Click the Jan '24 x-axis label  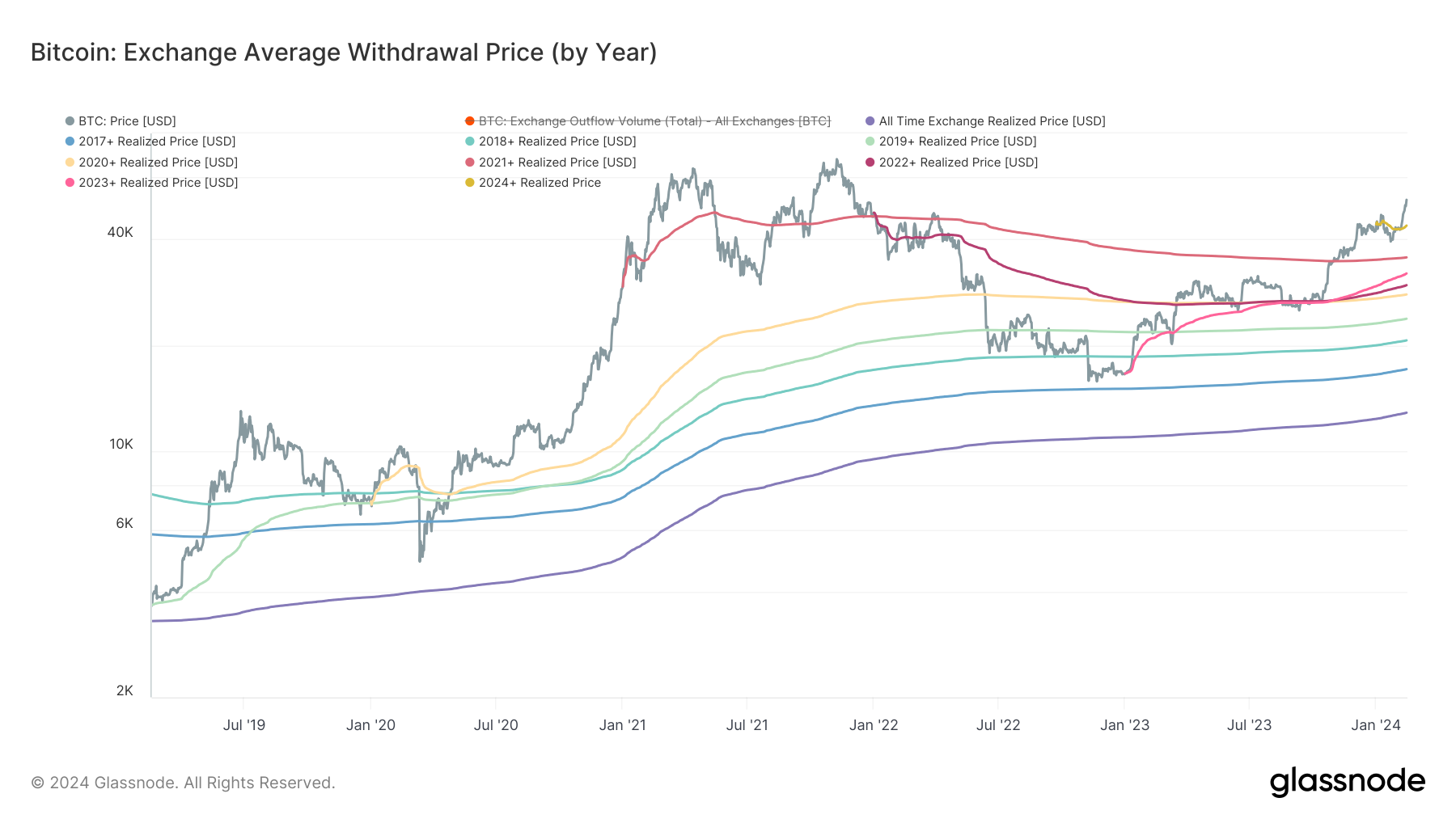coord(1375,725)
